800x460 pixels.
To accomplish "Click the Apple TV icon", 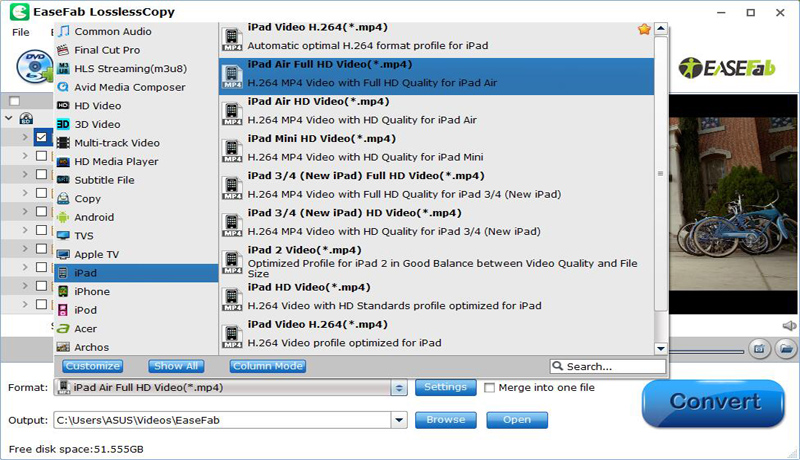I will coord(63,254).
